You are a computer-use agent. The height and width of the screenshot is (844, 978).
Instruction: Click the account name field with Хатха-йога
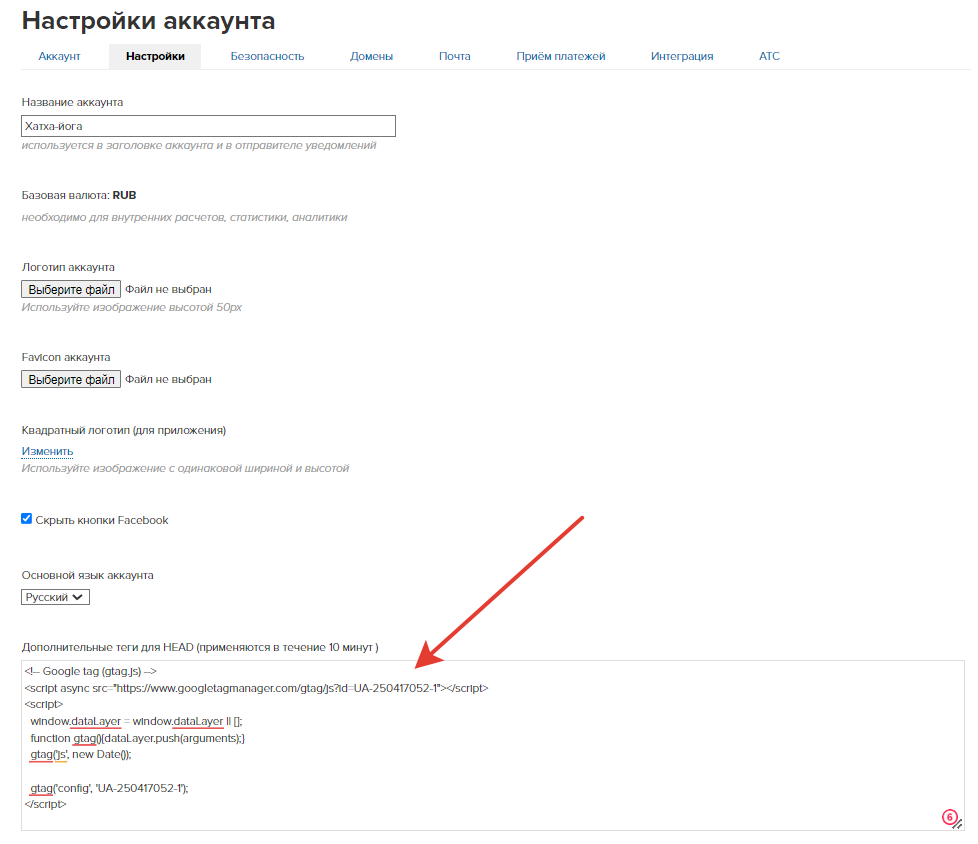point(208,126)
